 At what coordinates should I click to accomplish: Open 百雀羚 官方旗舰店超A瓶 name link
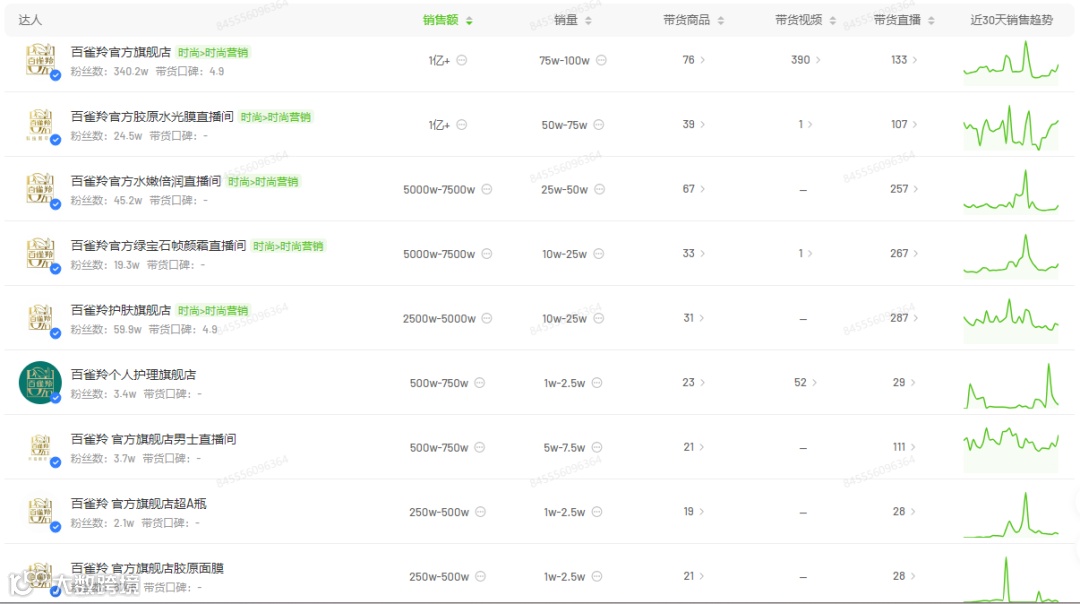[138, 503]
